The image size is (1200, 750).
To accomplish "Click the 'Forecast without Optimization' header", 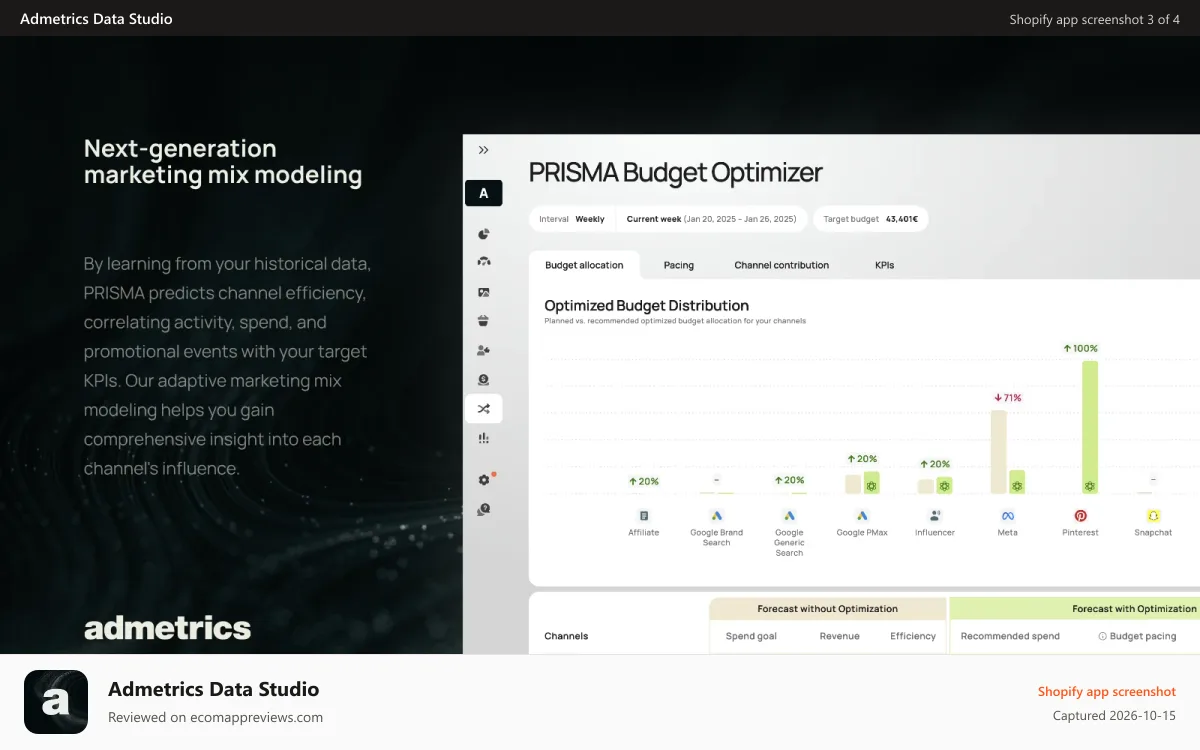I will pyautogui.click(x=828, y=608).
